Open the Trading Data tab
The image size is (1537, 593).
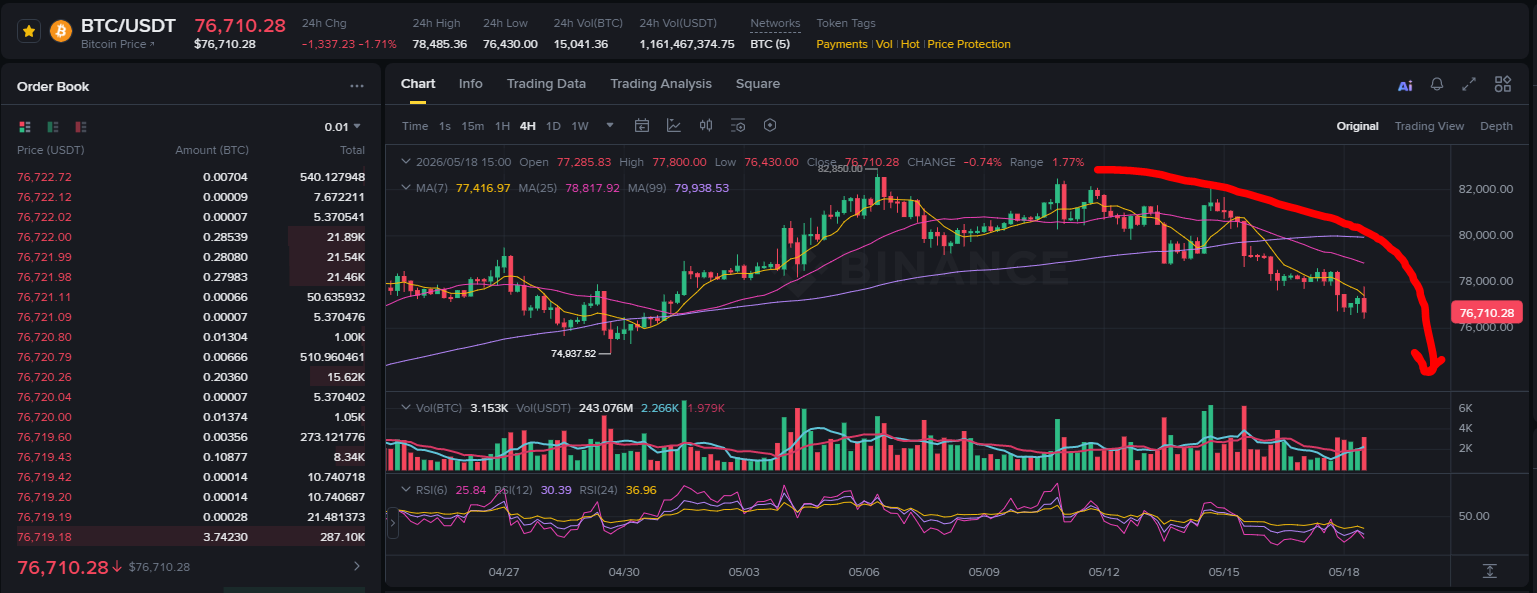click(546, 84)
